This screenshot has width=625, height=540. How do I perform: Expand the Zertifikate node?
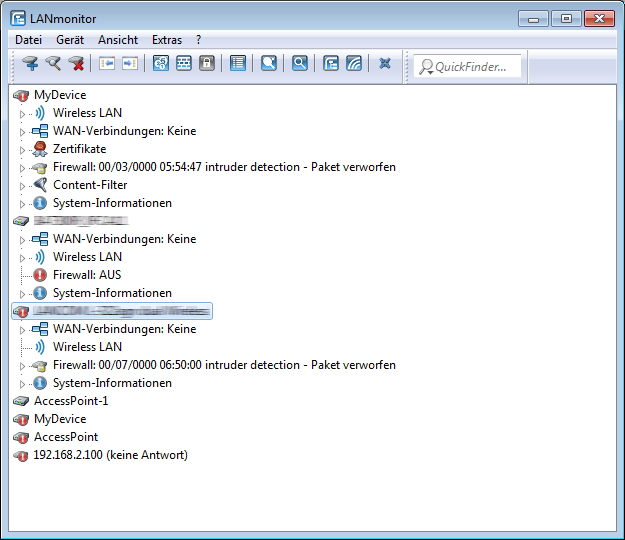click(23, 149)
